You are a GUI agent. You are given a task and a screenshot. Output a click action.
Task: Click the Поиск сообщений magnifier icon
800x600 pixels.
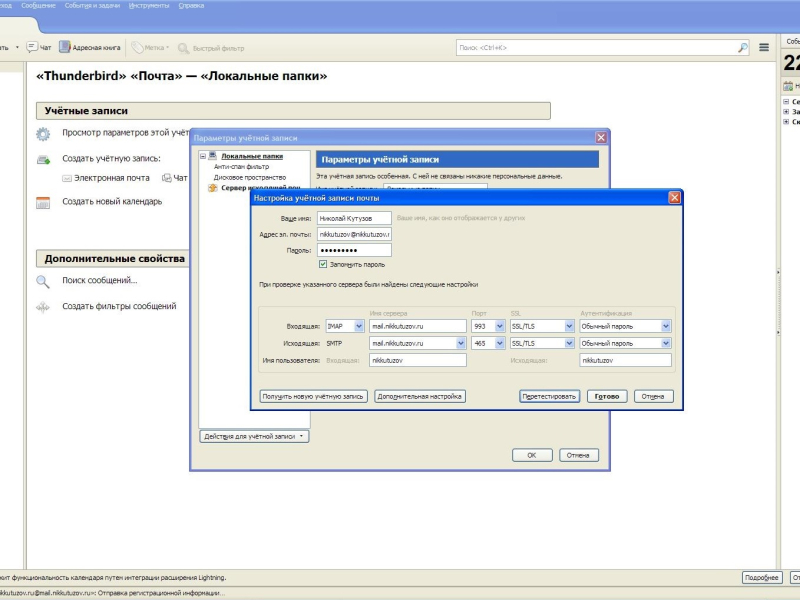click(43, 281)
